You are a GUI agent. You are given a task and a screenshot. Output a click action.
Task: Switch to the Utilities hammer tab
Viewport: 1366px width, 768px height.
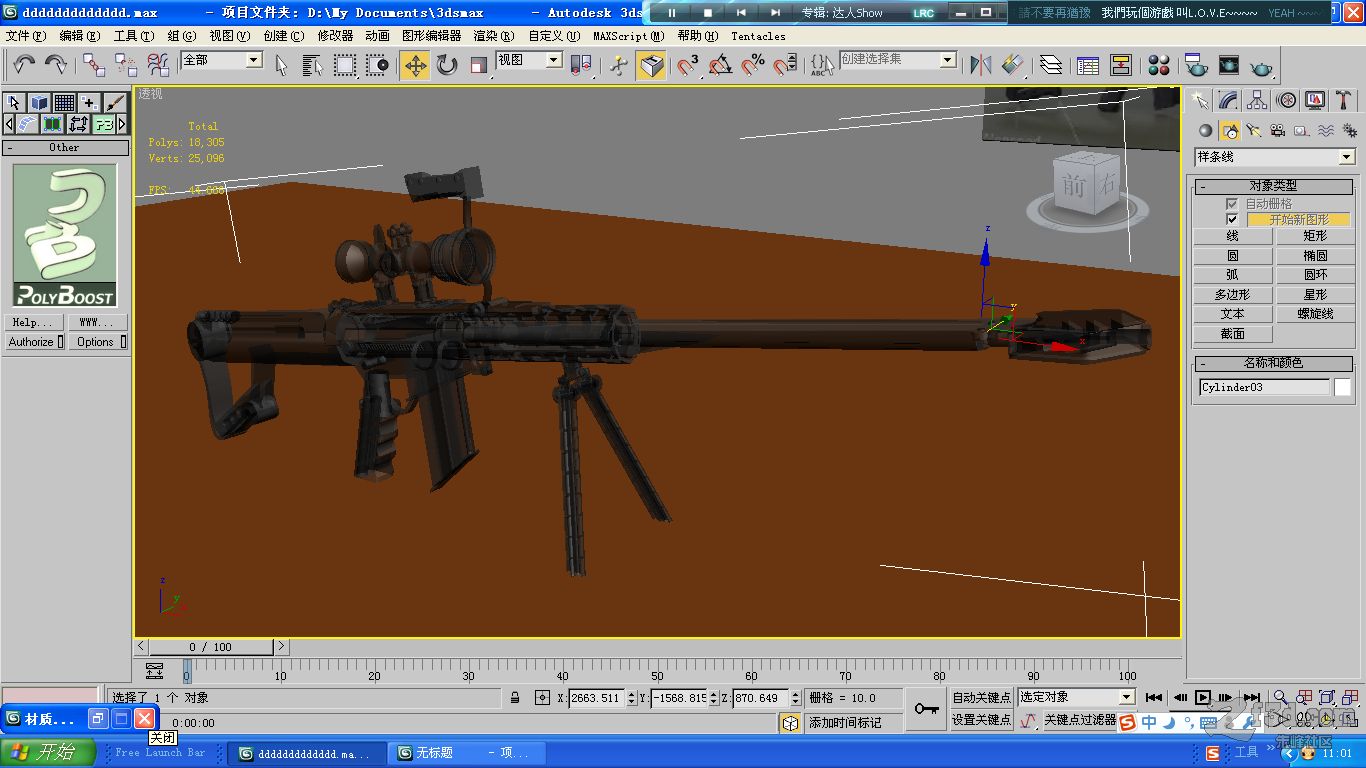tap(1344, 100)
